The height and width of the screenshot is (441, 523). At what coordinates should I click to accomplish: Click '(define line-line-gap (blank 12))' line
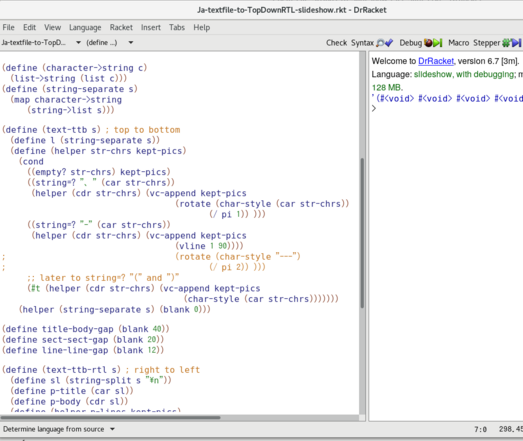pyautogui.click(x=83, y=350)
